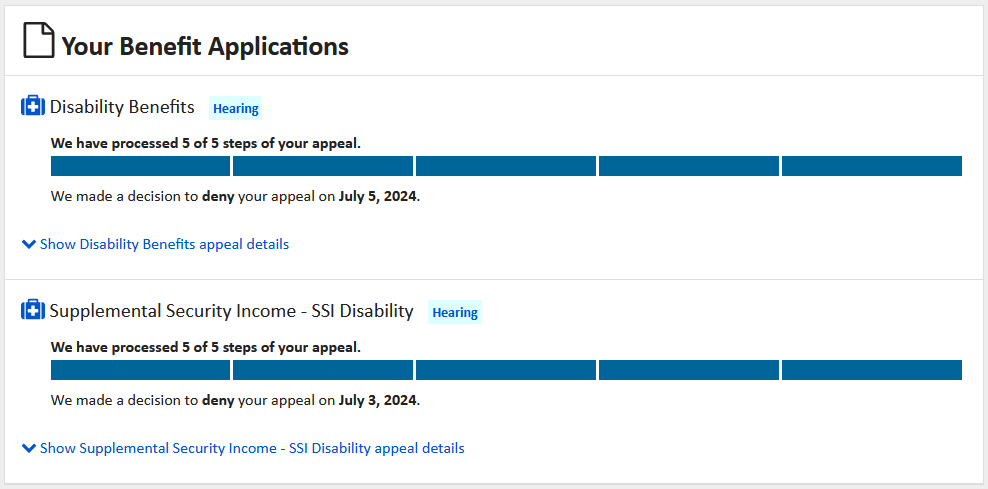Click fourth step of SSI Disability progress bar

tap(689, 371)
